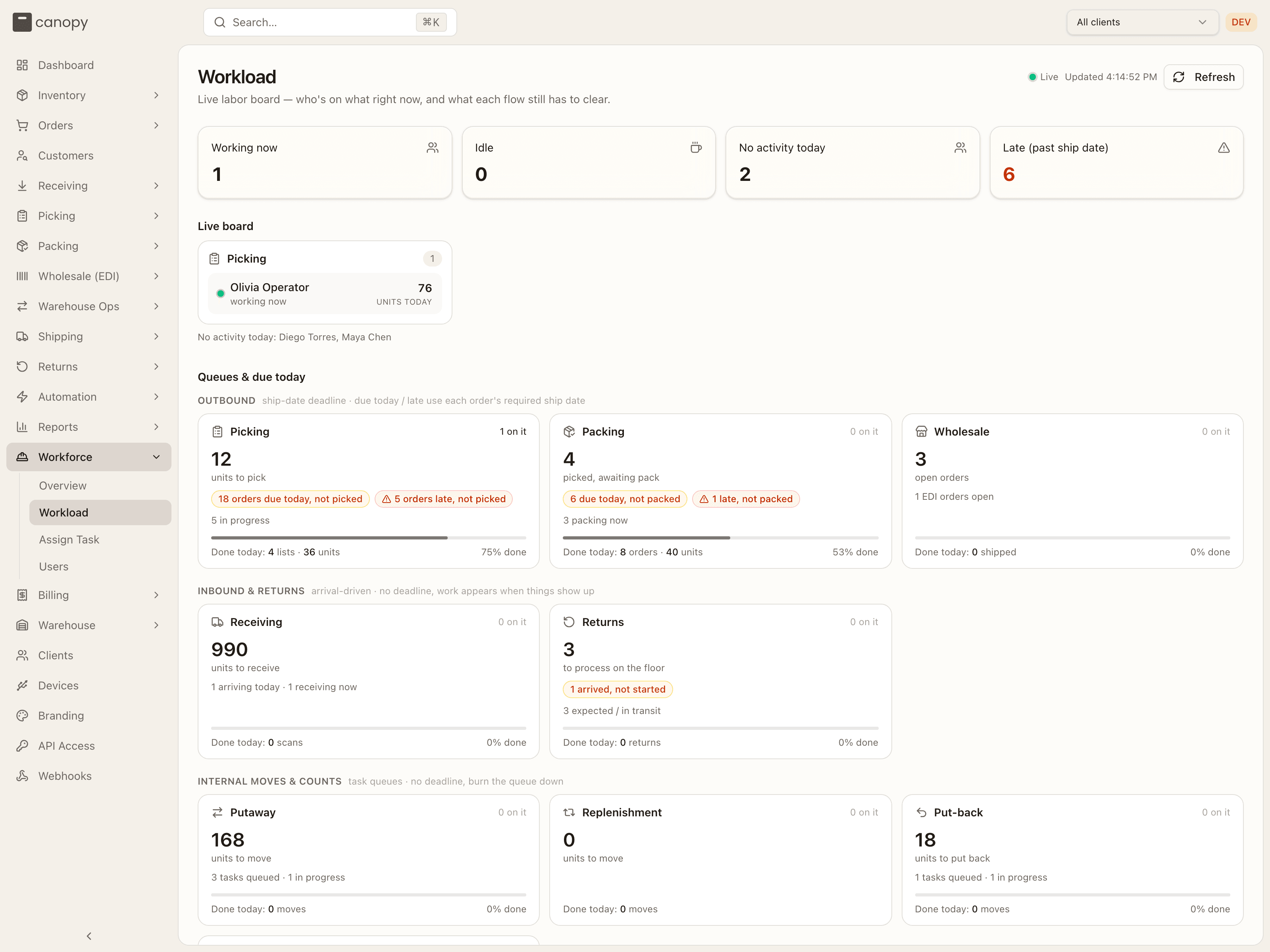Screen dimensions: 1270x952
Task: Open Branding settings in sidebar
Action: click(x=89, y=716)
